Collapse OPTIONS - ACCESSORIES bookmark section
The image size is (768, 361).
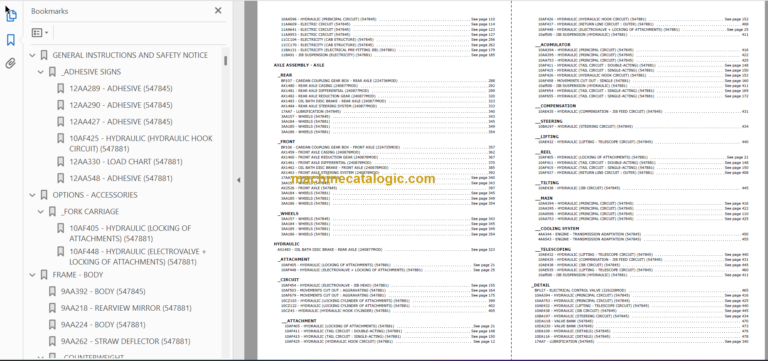coord(32,195)
